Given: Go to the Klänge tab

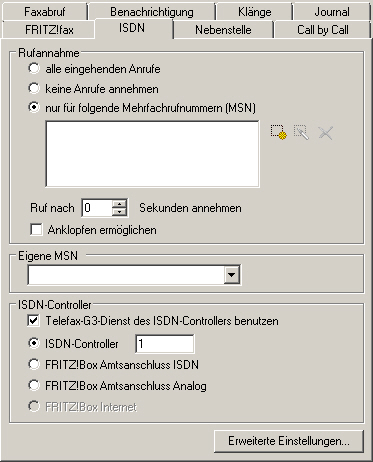Looking at the screenshot, I should [254, 12].
